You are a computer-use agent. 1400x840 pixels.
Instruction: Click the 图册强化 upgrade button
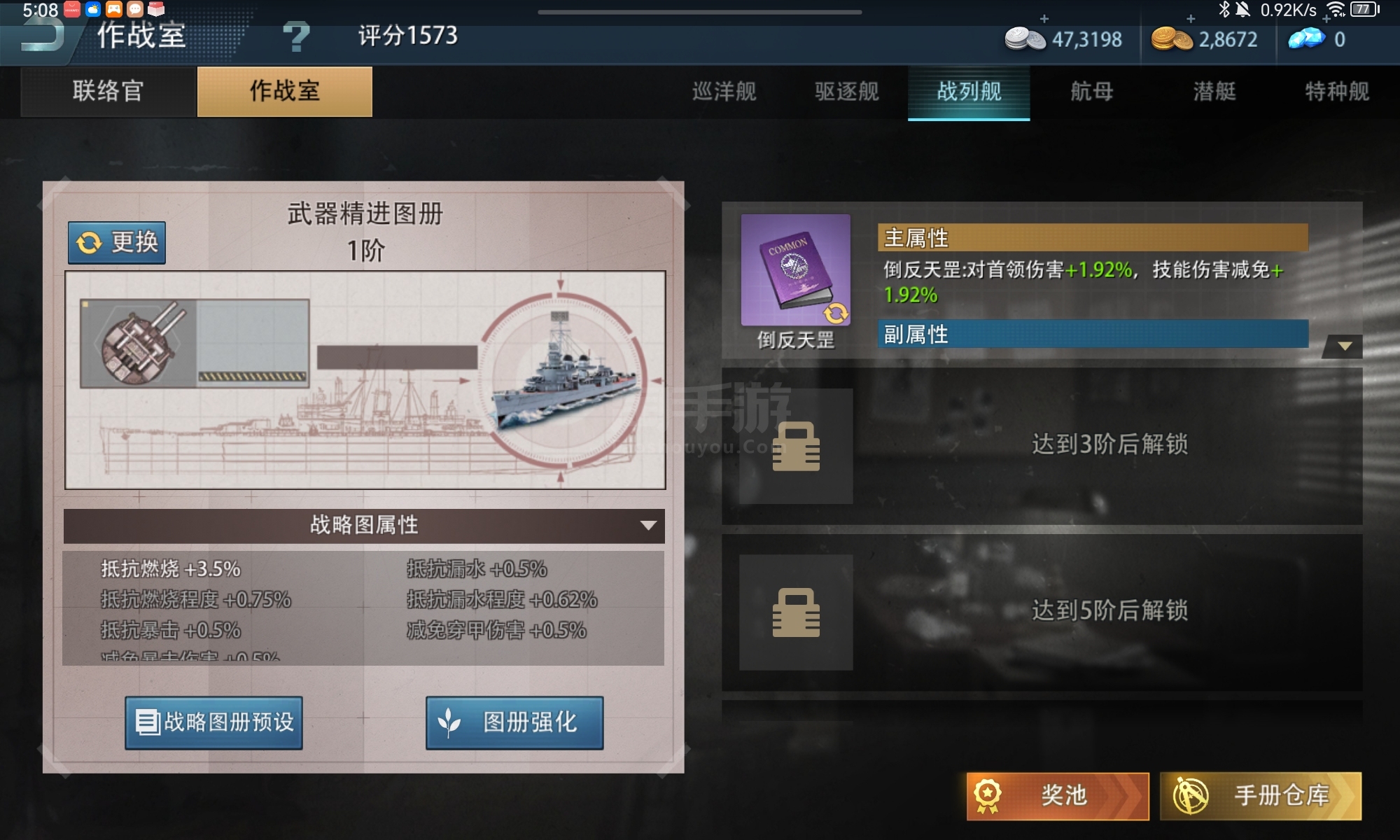514,722
